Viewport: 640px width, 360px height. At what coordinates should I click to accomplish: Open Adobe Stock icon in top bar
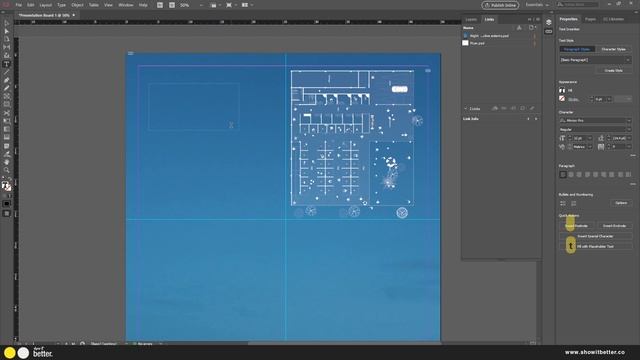(172, 5)
